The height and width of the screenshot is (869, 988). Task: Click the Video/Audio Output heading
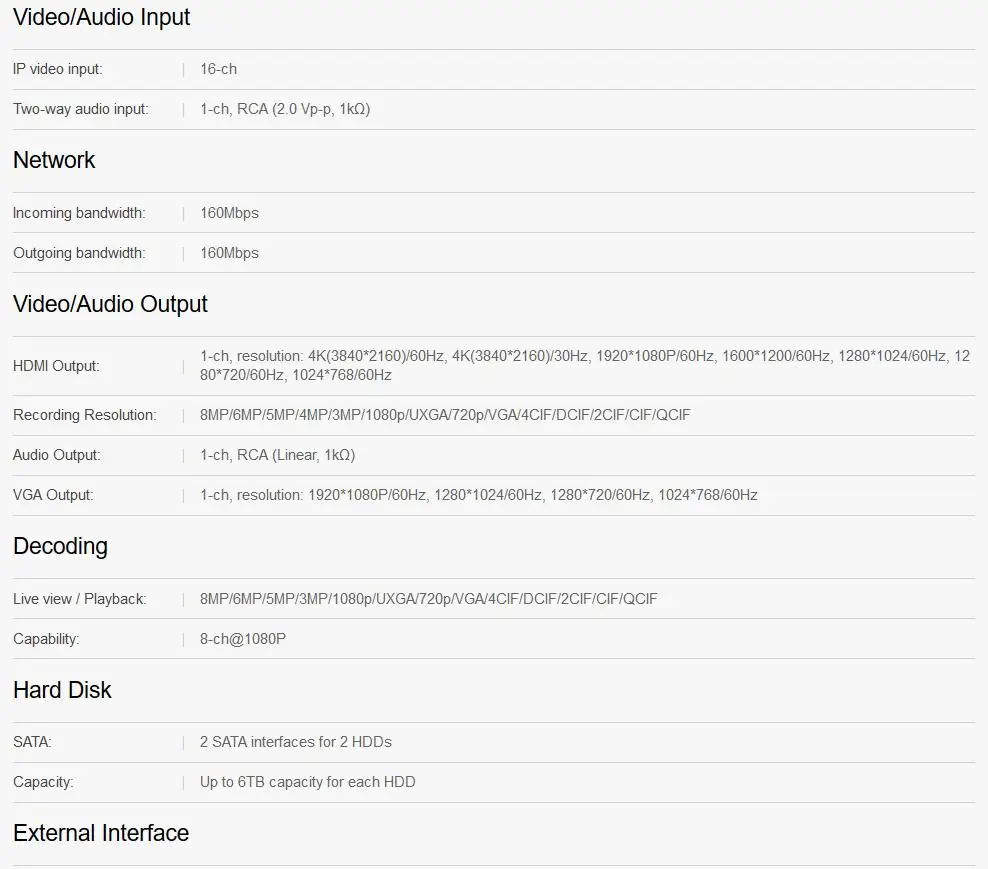tap(110, 304)
